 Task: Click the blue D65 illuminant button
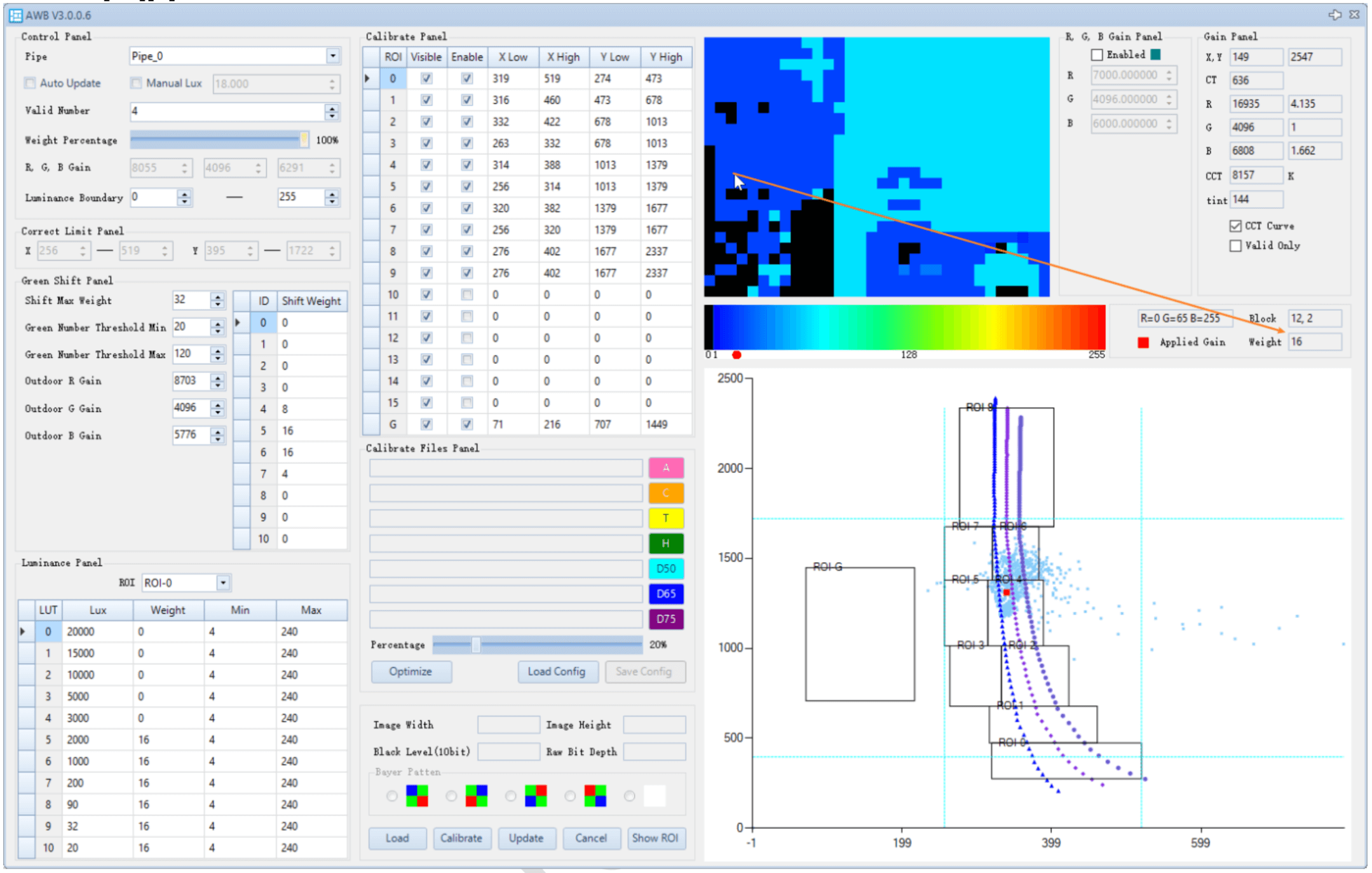[665, 593]
